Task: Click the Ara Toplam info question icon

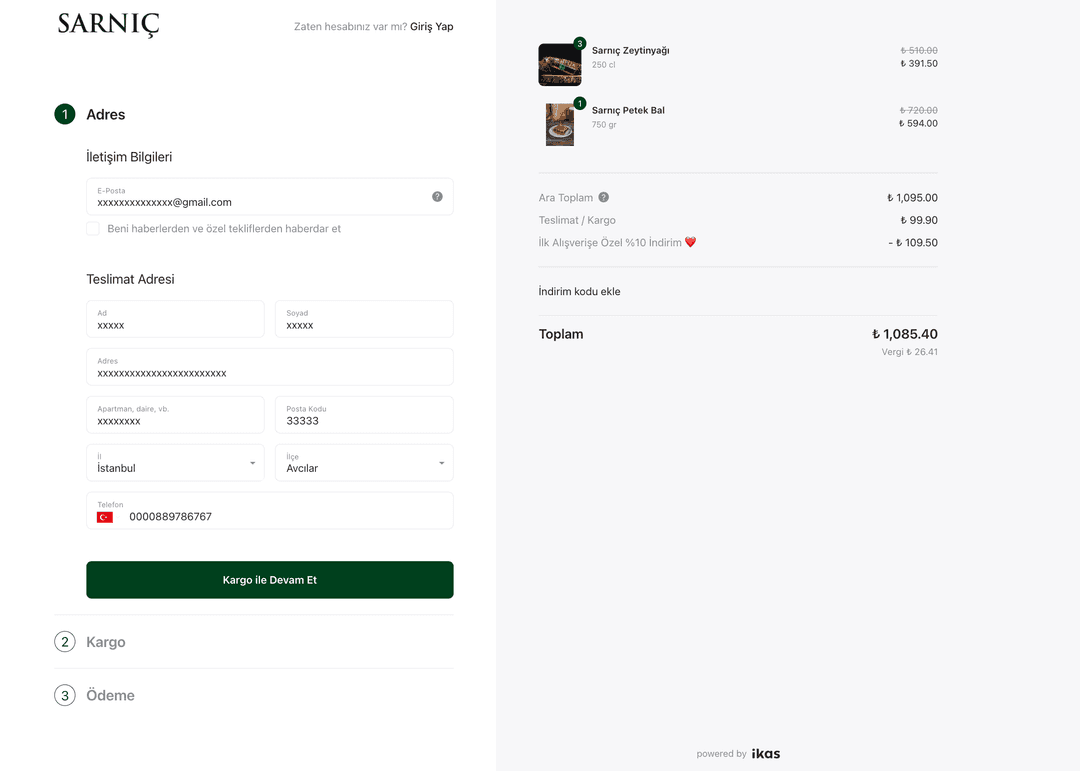Action: click(603, 197)
